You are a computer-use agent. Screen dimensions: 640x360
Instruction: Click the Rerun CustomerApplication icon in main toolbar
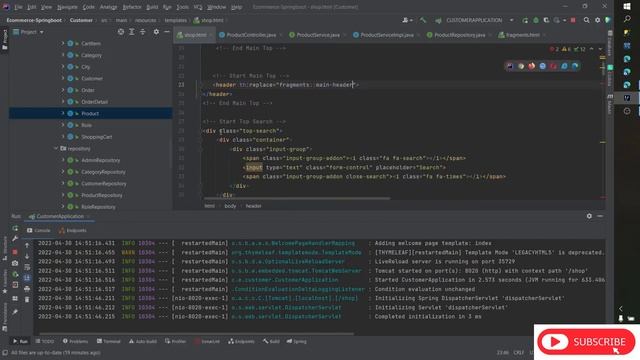pos(525,20)
